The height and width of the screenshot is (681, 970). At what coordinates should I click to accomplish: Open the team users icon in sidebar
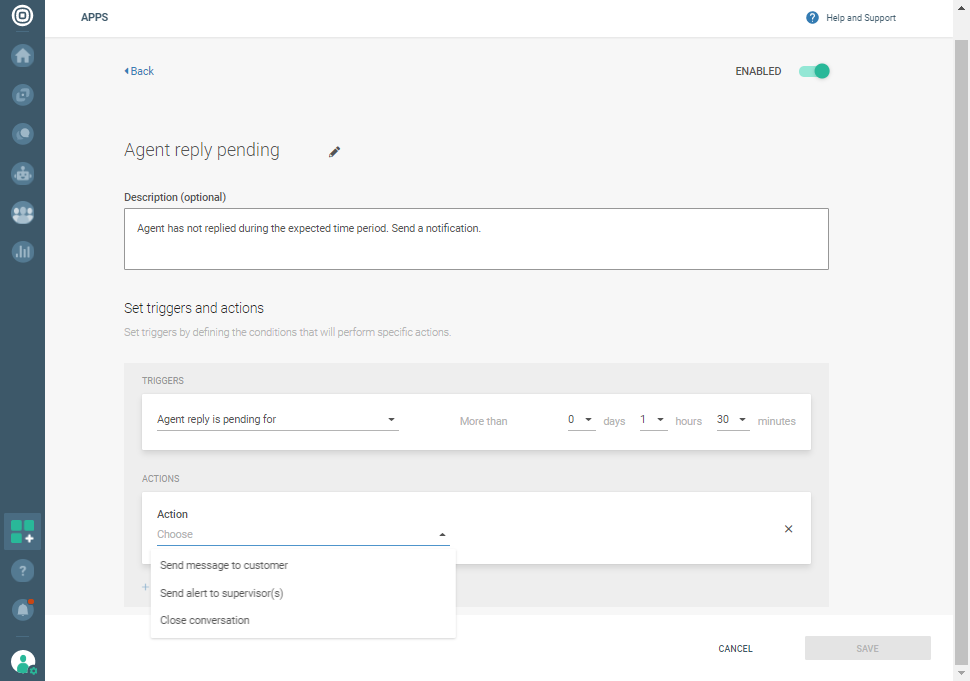click(22, 213)
